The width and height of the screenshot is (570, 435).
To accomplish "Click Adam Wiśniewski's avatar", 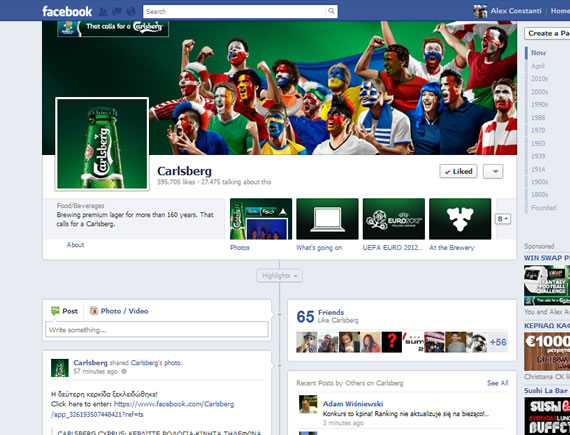I will [308, 404].
